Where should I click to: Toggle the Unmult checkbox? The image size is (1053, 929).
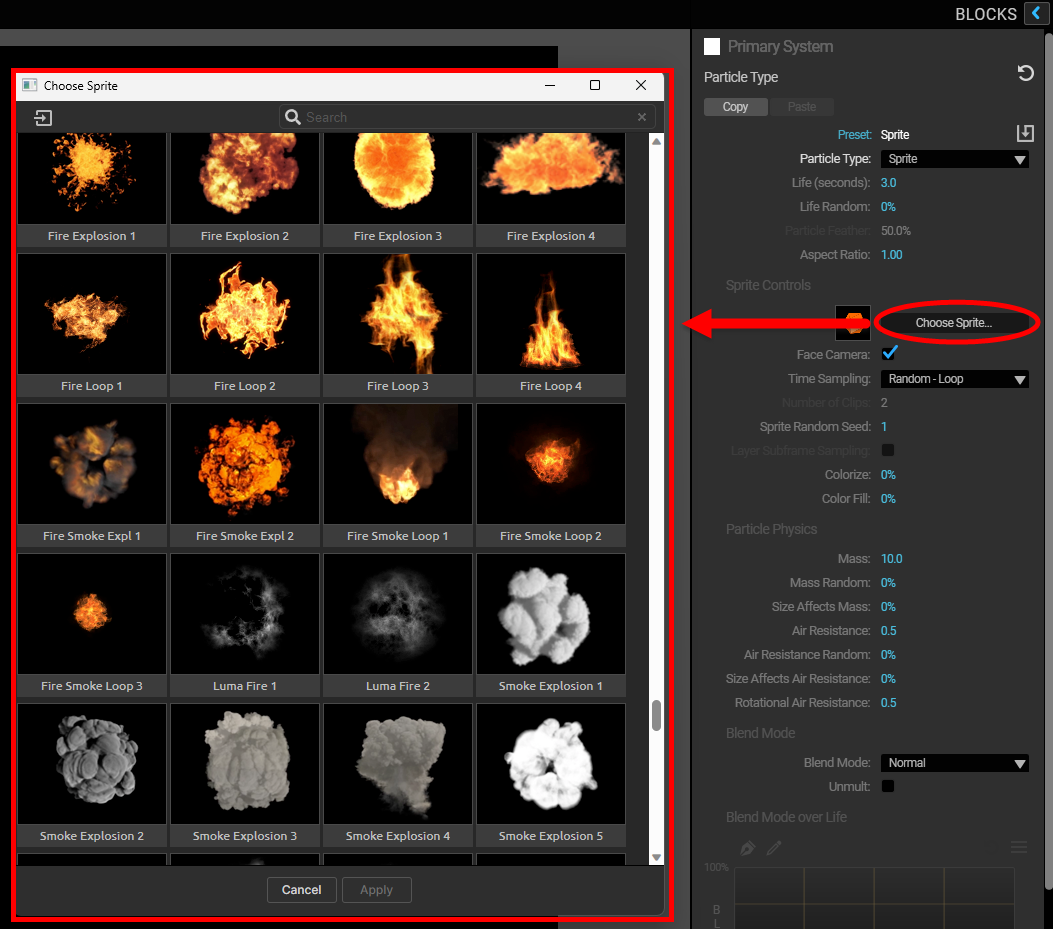(x=888, y=786)
